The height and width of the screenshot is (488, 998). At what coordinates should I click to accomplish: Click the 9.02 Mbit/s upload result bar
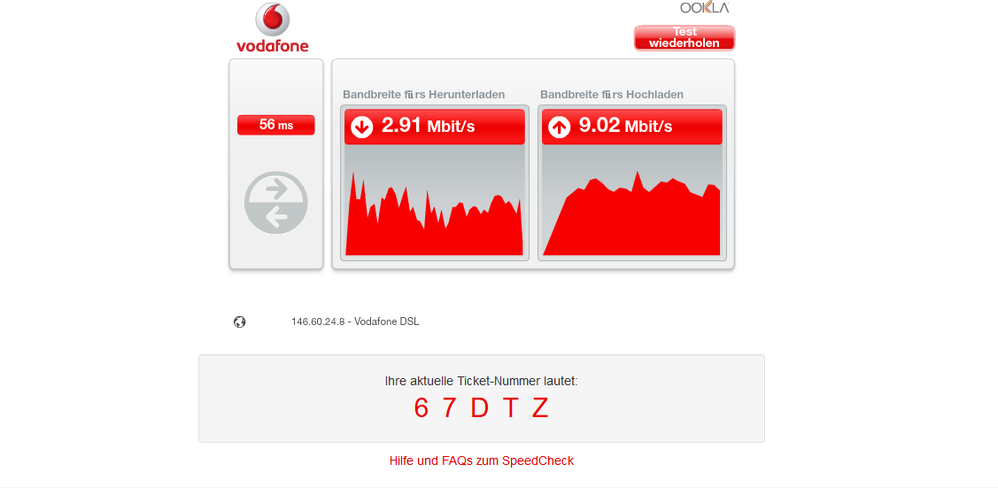tap(632, 127)
